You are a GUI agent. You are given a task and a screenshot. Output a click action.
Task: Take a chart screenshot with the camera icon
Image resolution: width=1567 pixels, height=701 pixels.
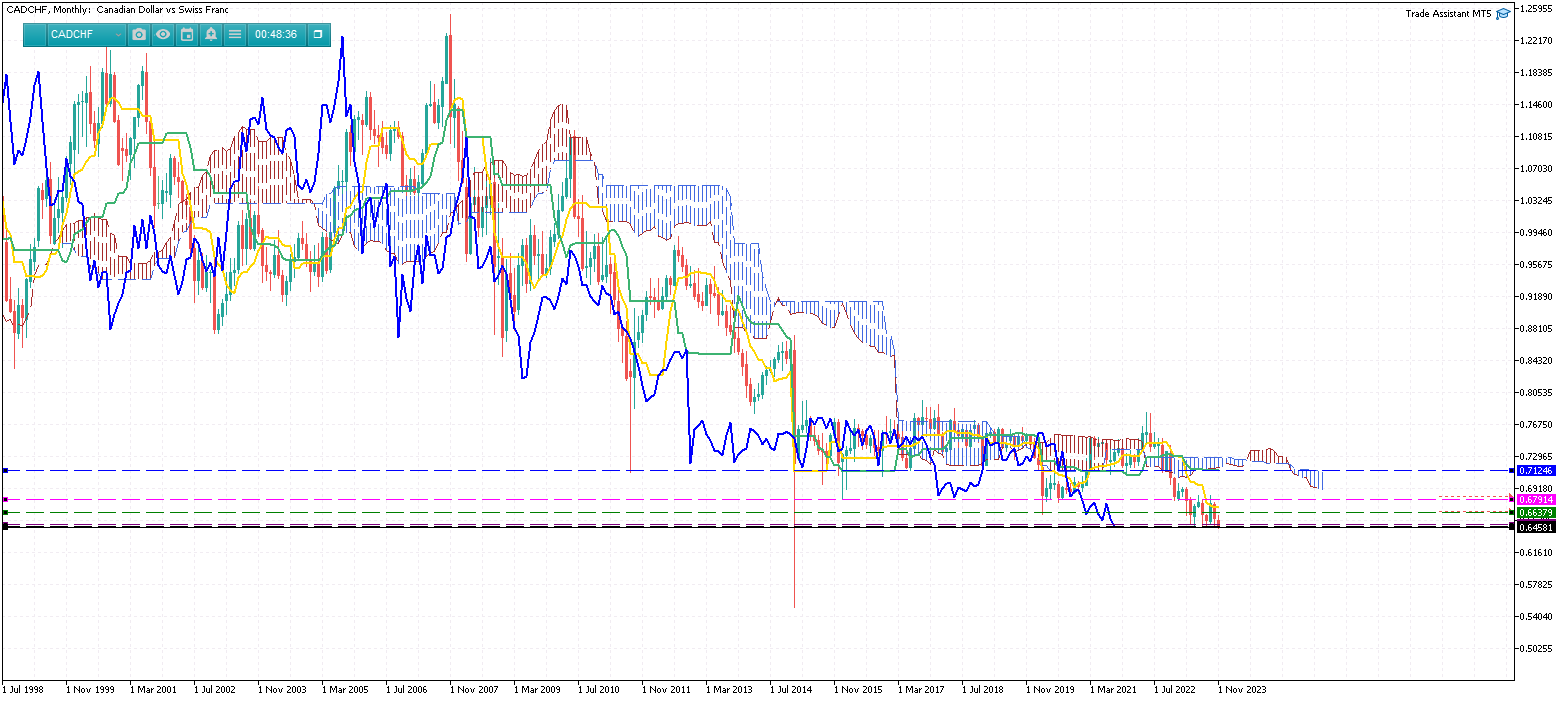click(139, 34)
